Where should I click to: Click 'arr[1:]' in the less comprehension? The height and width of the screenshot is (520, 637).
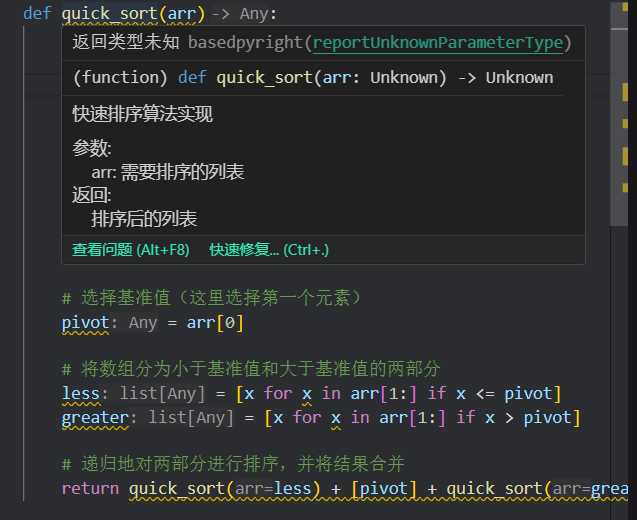[x=384, y=394]
